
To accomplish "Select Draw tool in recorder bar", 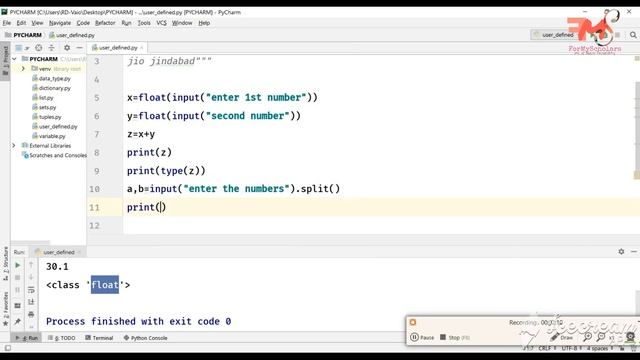I will [x=562, y=338].
